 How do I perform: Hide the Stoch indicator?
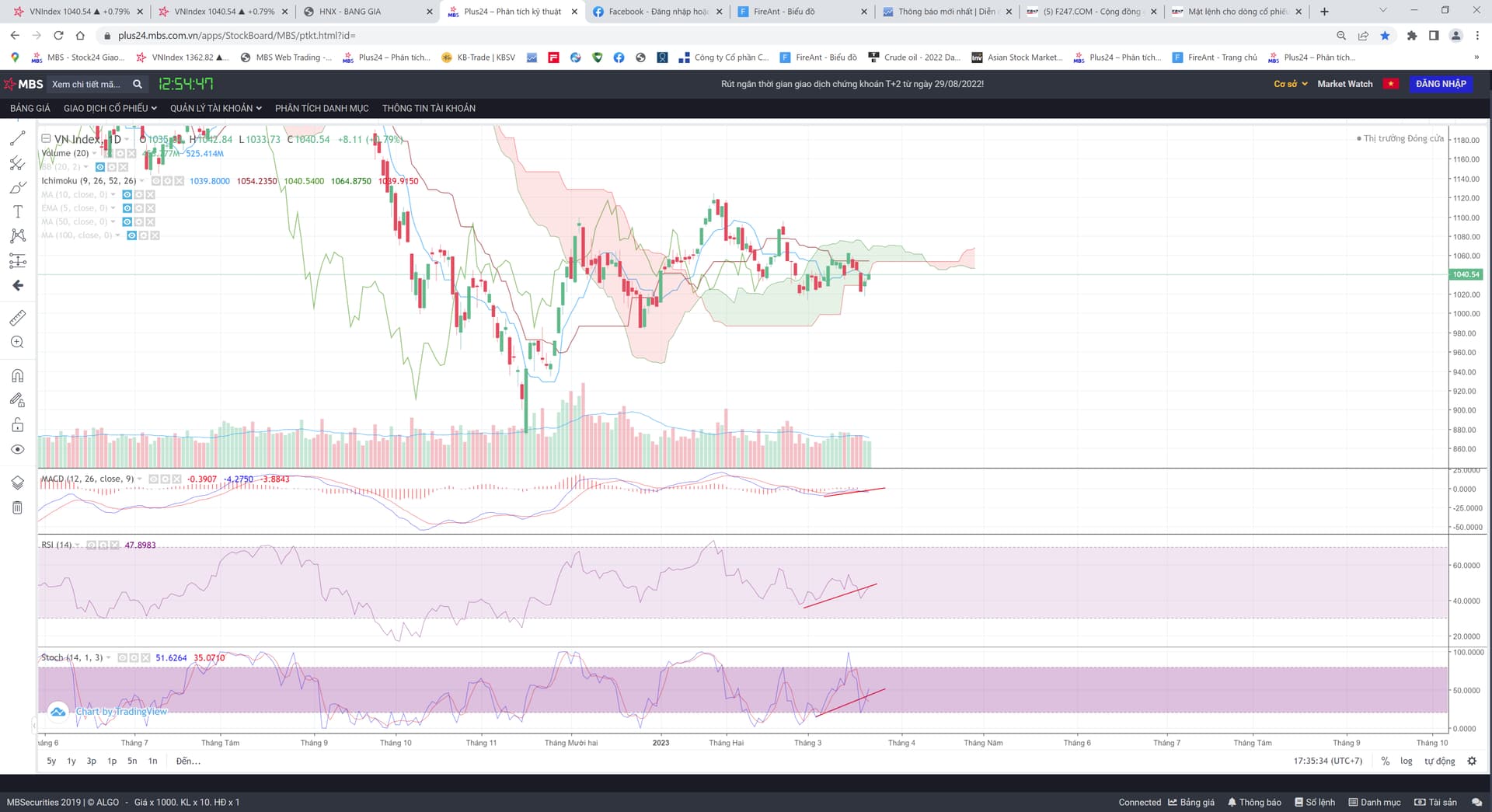click(122, 658)
